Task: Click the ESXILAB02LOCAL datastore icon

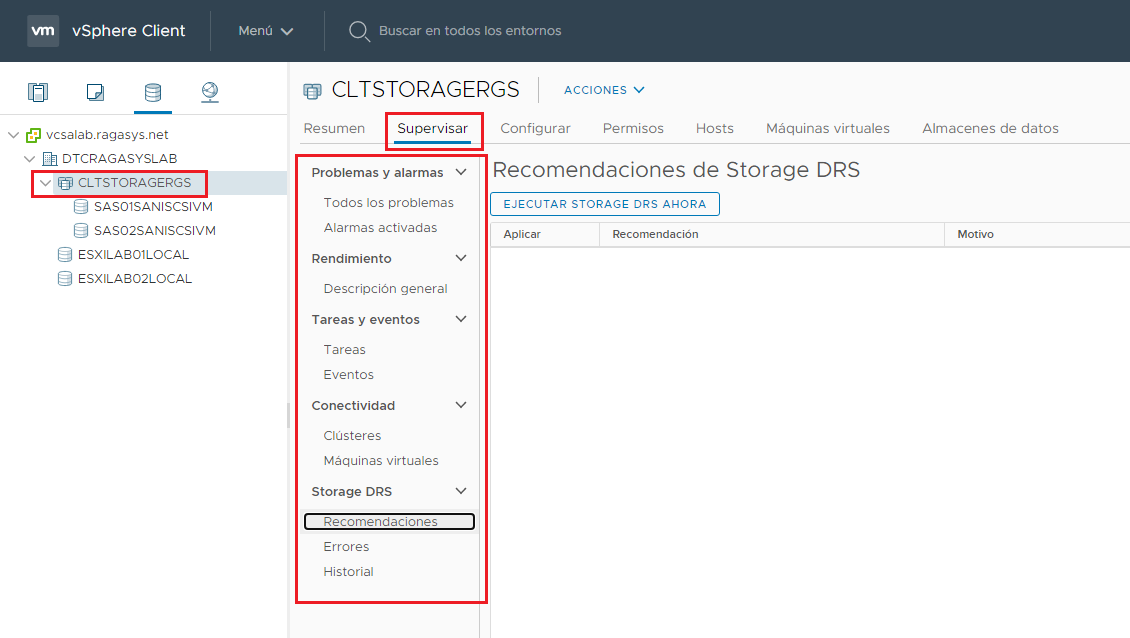Action: click(x=63, y=278)
